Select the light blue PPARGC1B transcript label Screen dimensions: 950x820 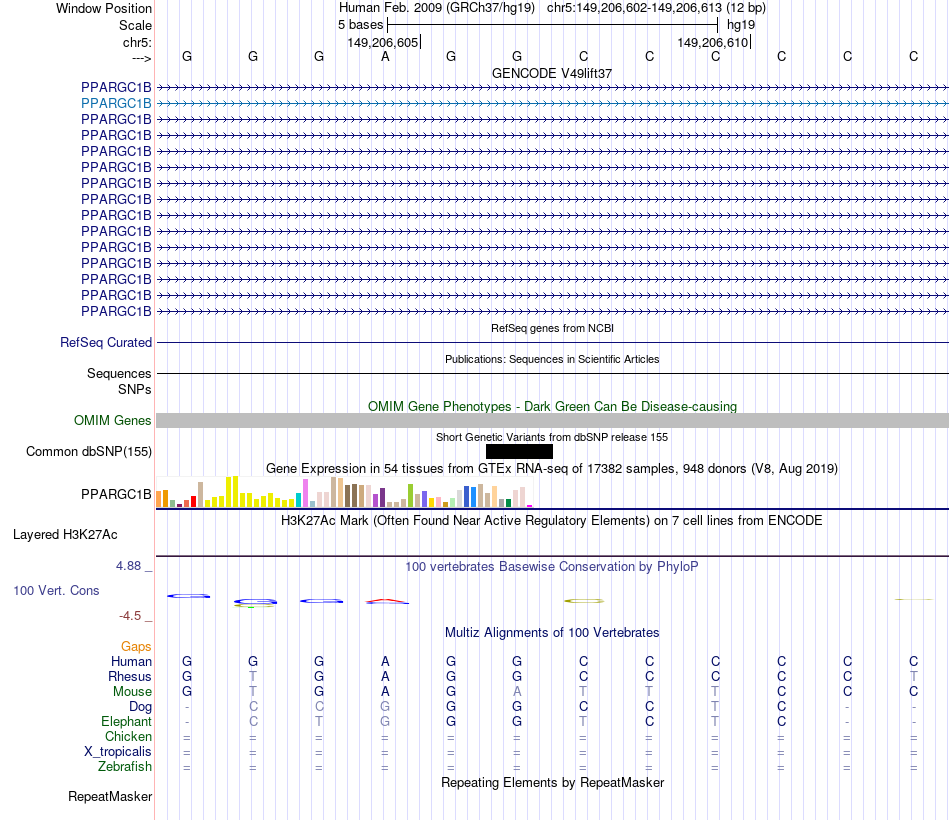(116, 104)
